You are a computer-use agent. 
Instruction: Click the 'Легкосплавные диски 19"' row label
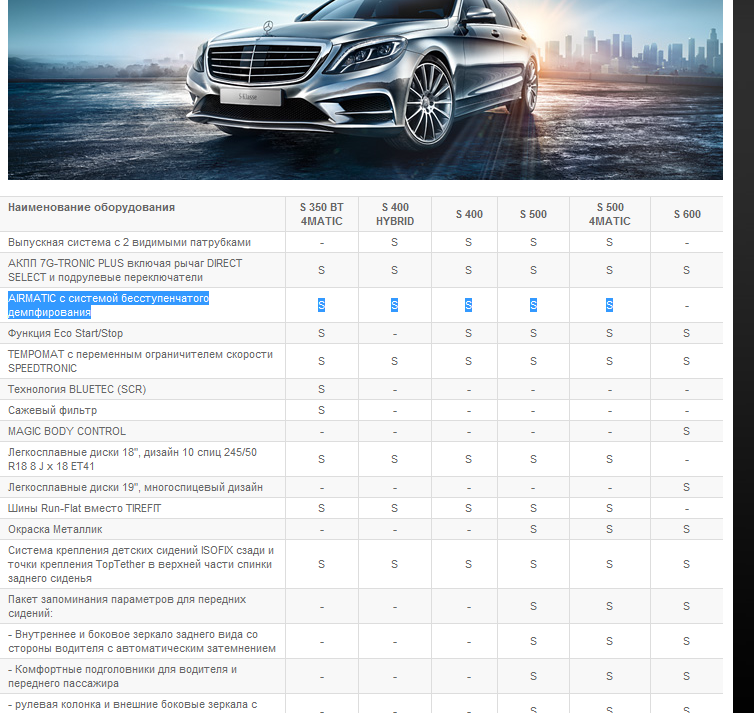[135, 487]
